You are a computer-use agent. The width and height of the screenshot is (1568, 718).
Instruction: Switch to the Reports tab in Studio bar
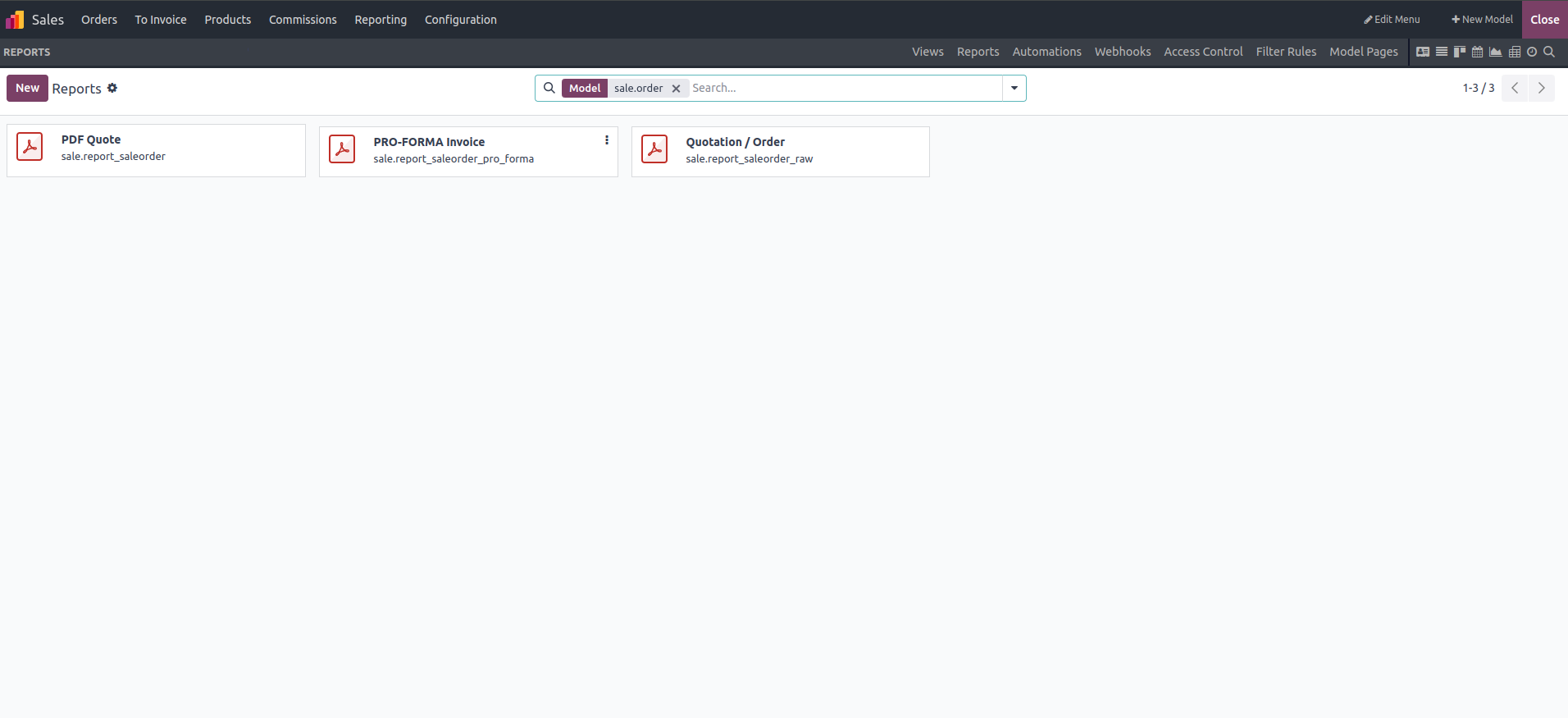tap(978, 52)
